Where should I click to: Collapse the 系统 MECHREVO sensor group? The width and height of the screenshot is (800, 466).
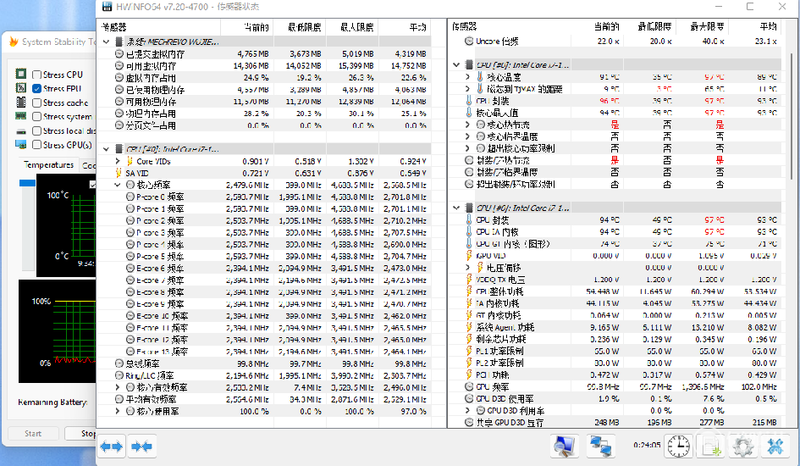click(106, 41)
